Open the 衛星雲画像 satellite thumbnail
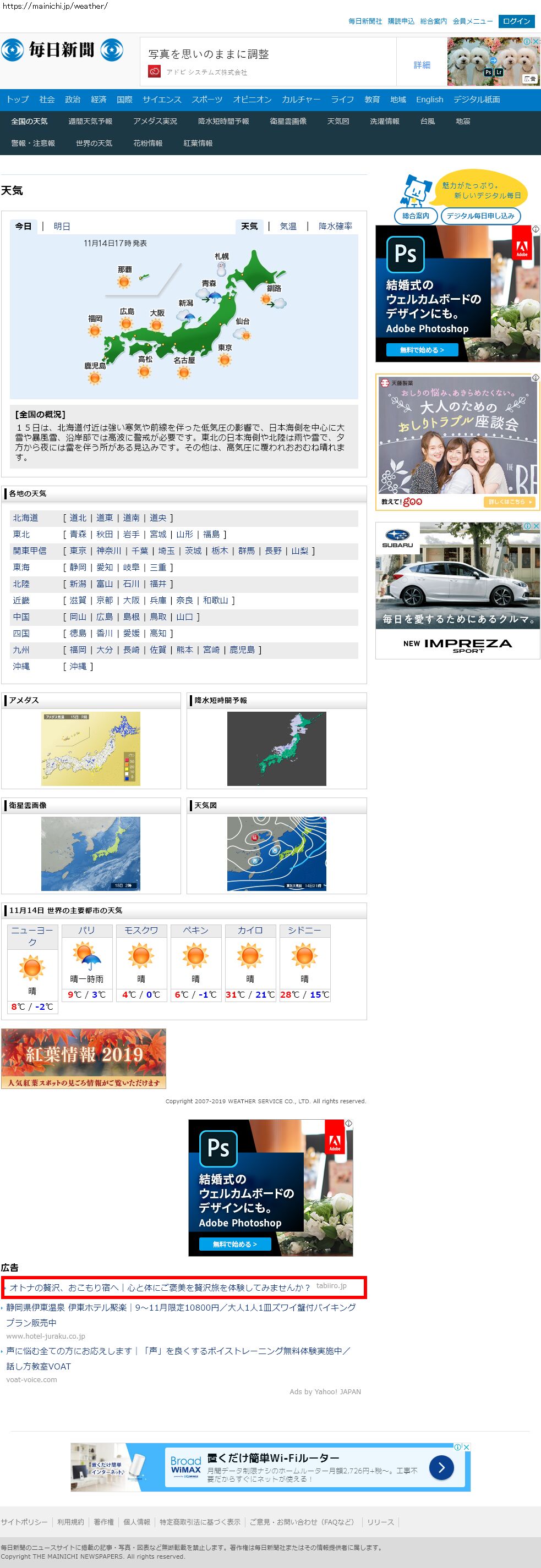 [91, 854]
